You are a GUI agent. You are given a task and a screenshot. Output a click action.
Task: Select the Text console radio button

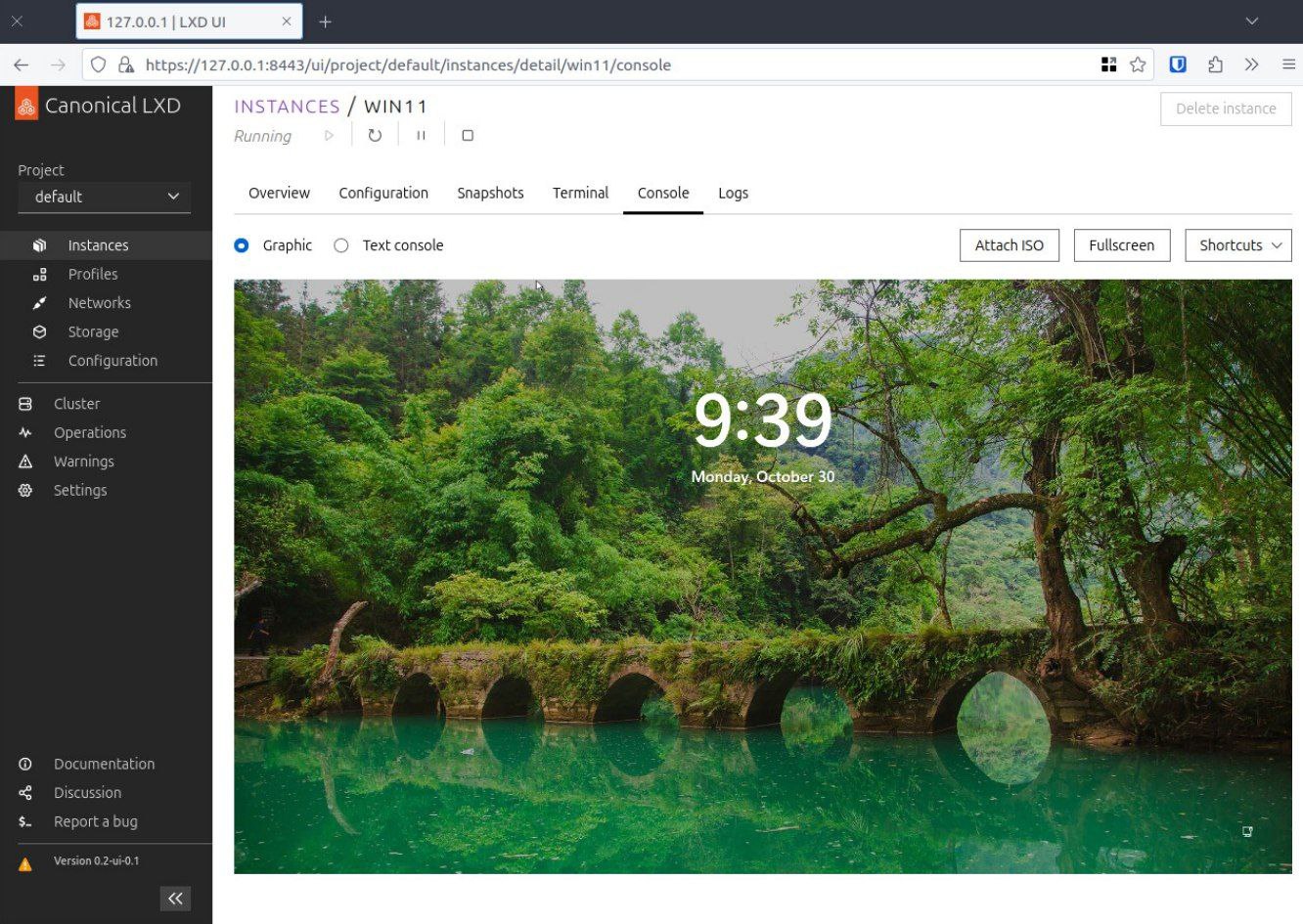pos(340,245)
